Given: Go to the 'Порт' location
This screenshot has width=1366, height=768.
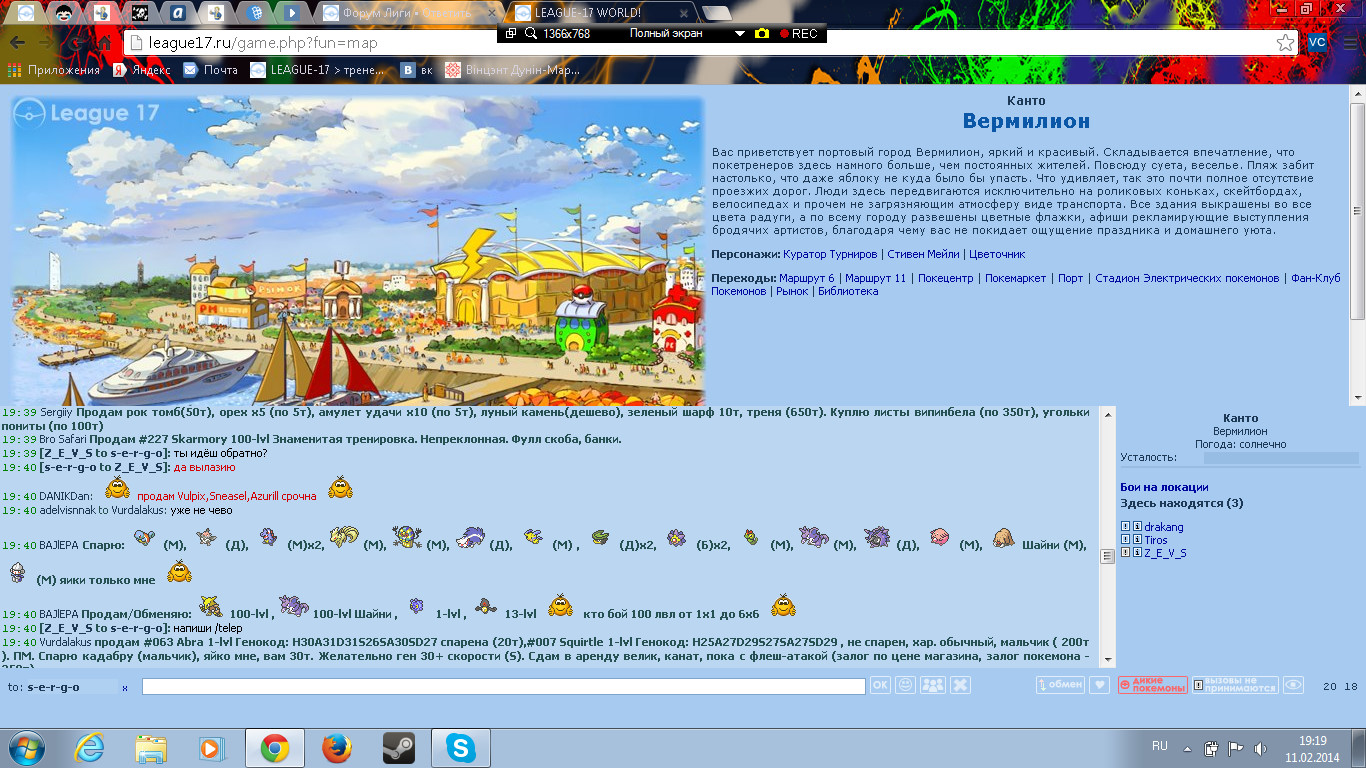Looking at the screenshot, I should [x=1071, y=278].
